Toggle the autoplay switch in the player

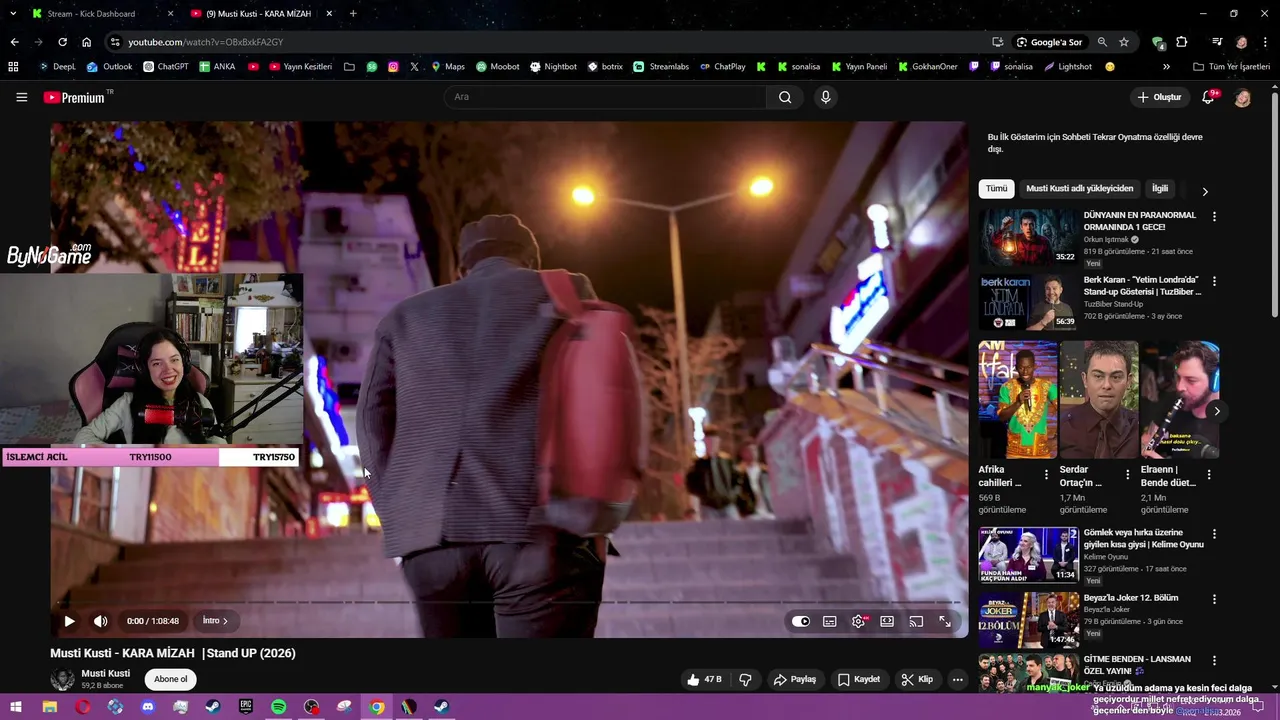801,621
